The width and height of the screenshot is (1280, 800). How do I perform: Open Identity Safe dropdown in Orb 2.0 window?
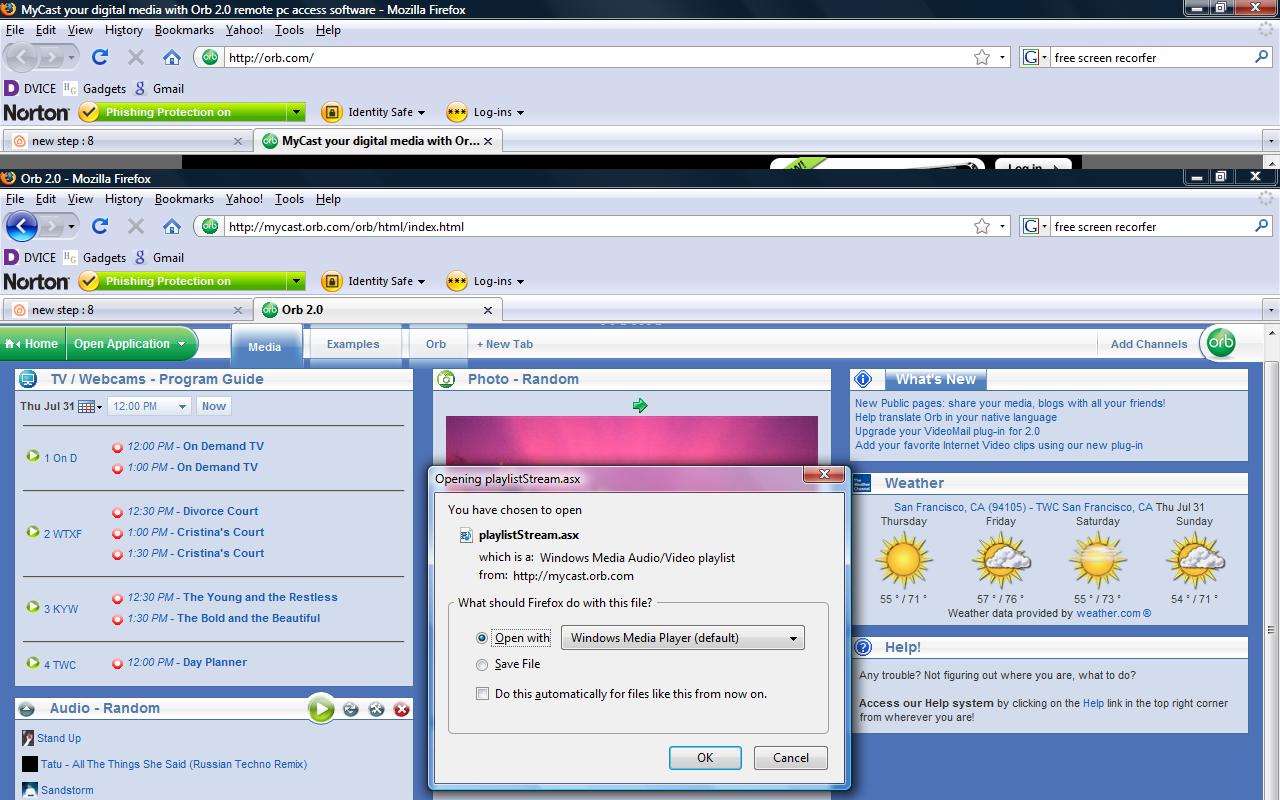373,281
